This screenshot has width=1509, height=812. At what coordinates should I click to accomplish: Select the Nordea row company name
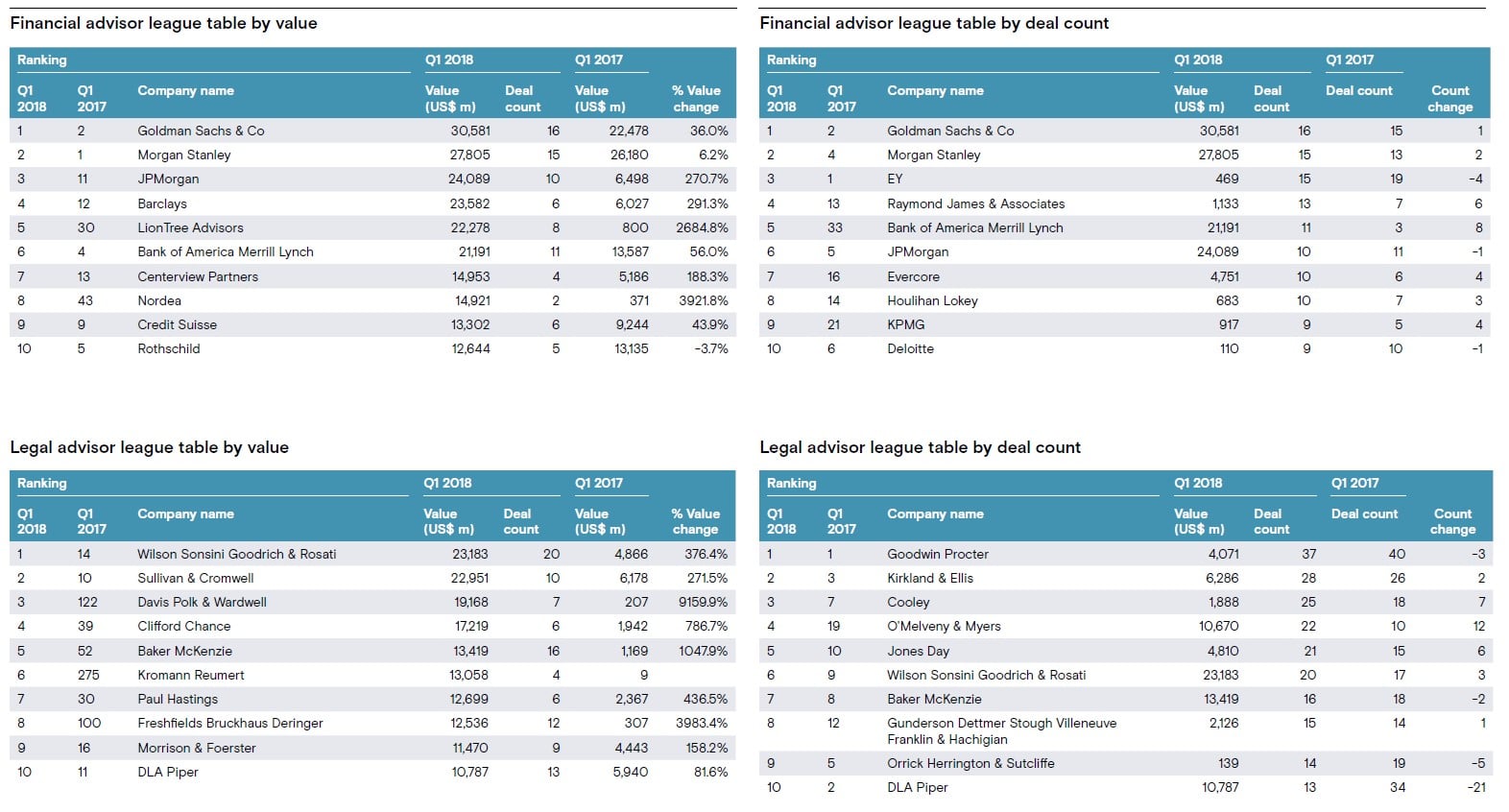[x=159, y=300]
